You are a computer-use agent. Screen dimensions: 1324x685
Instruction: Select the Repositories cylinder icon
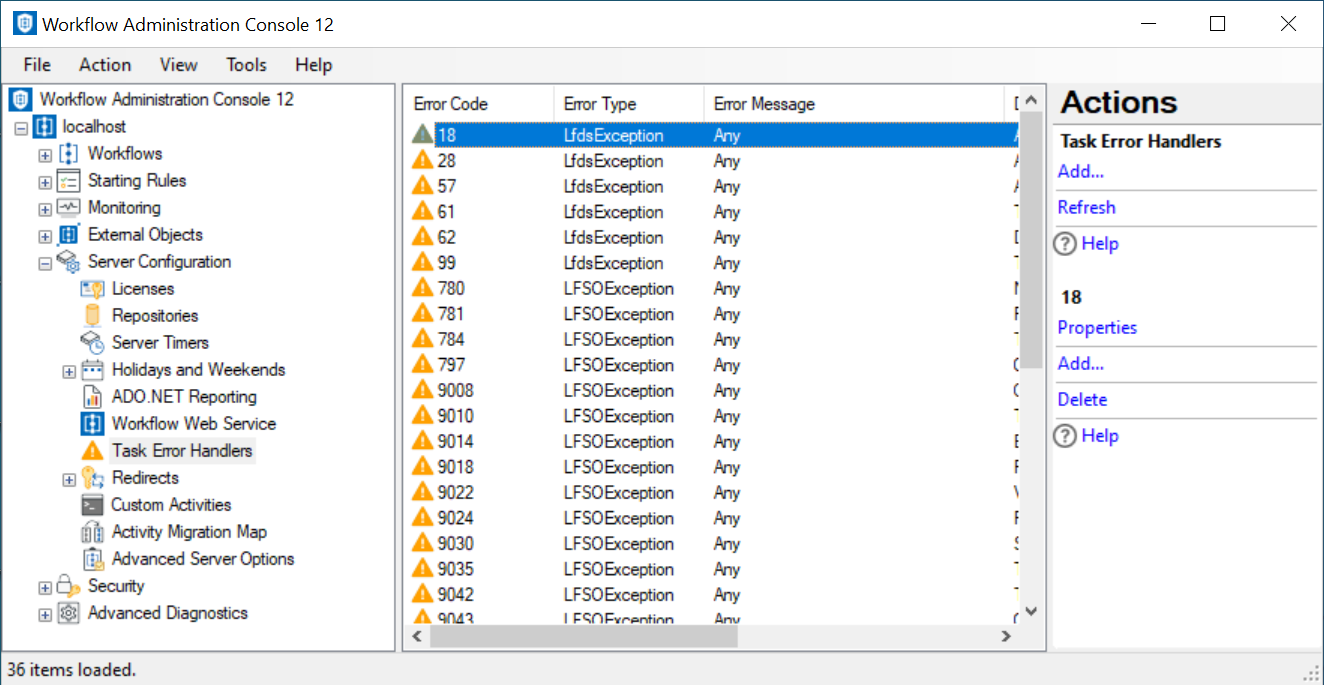tap(93, 316)
